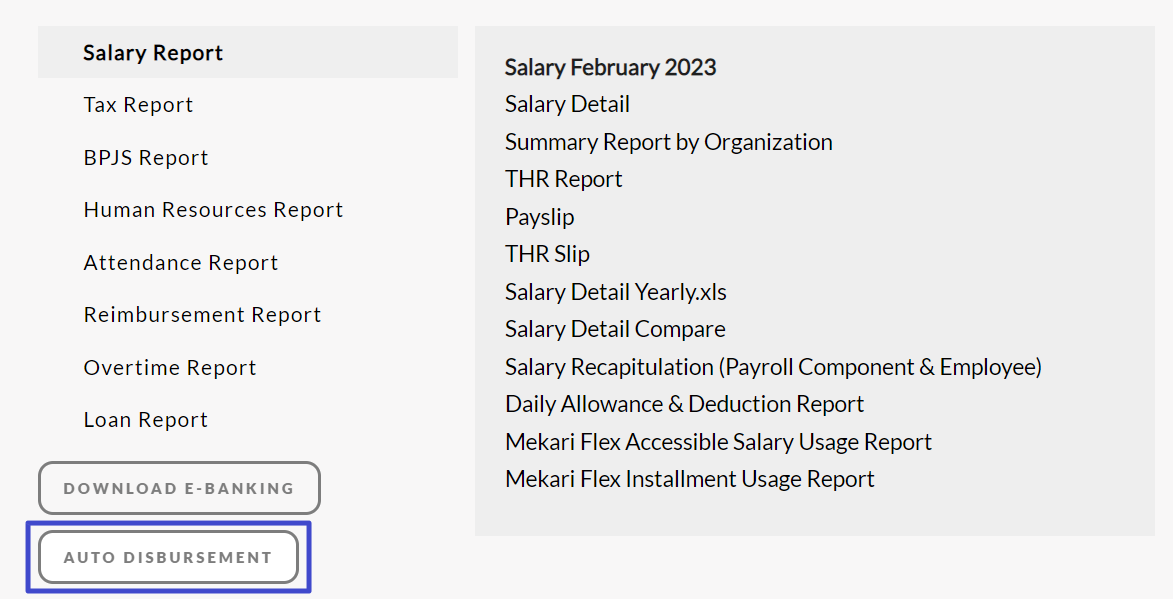Open Summary Report by Organization
1173x599 pixels.
click(669, 142)
